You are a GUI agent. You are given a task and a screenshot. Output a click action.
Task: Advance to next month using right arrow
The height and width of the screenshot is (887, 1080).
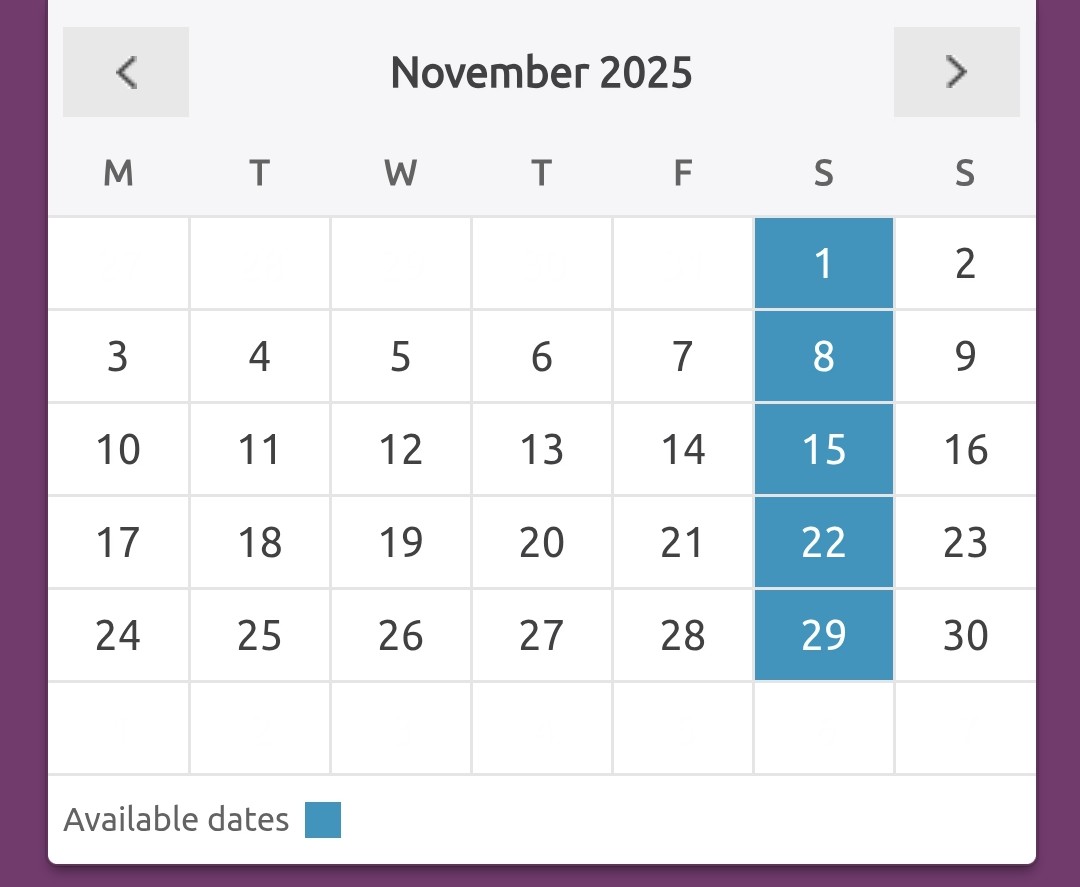pos(956,72)
